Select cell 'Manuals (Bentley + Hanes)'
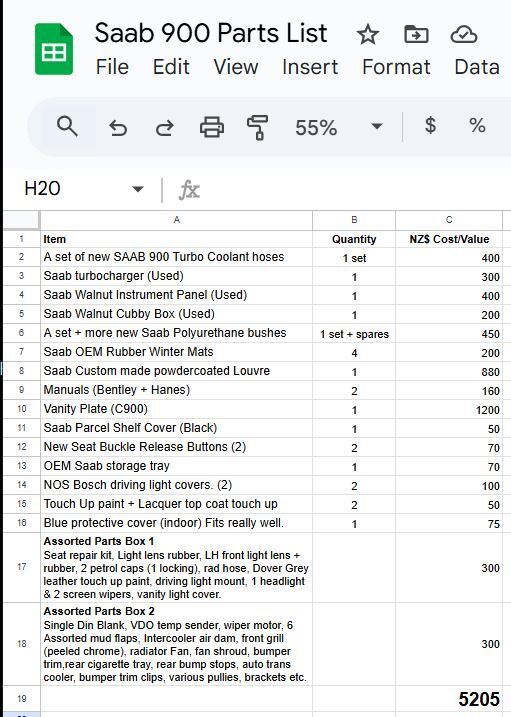 (176, 390)
